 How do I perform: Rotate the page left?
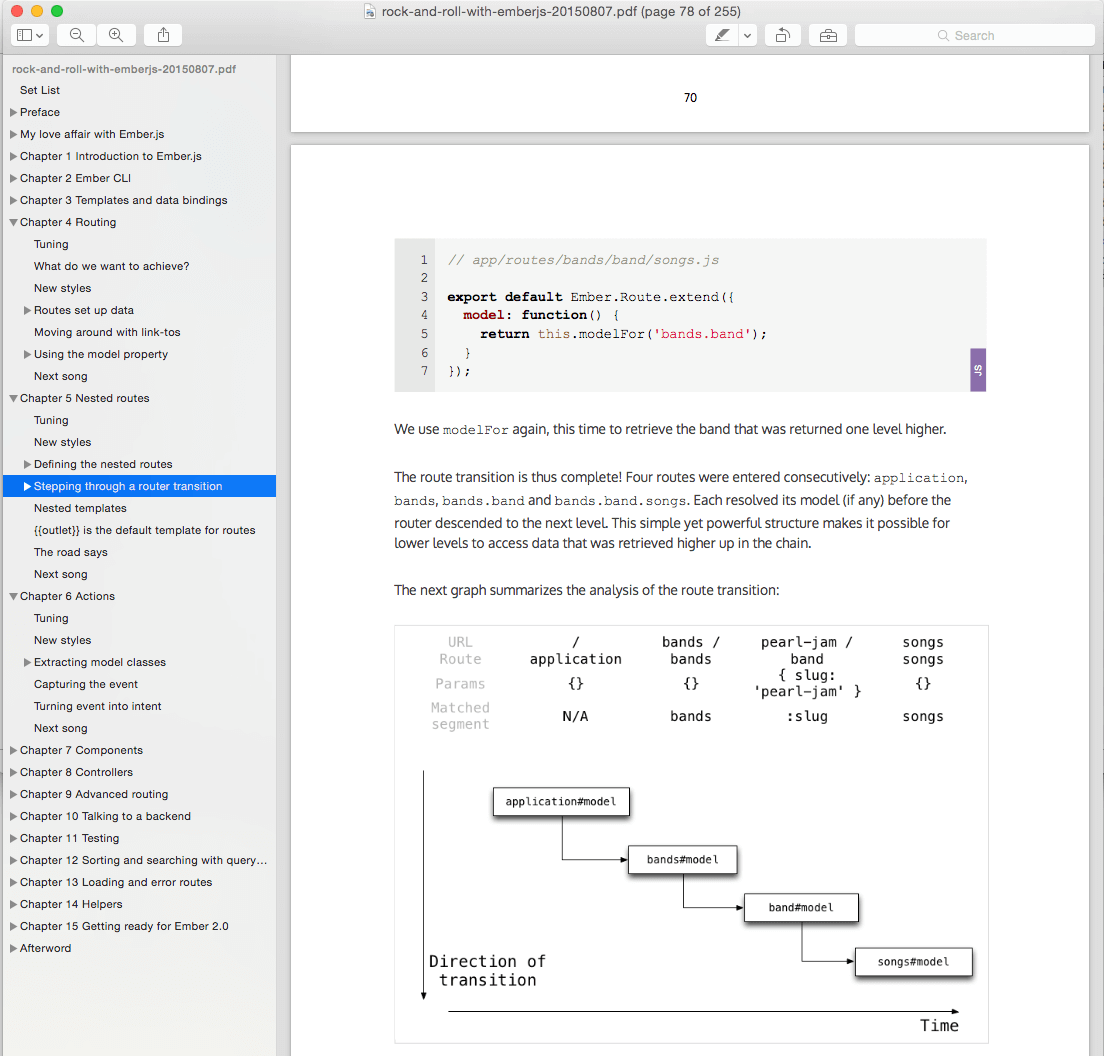tap(783, 35)
